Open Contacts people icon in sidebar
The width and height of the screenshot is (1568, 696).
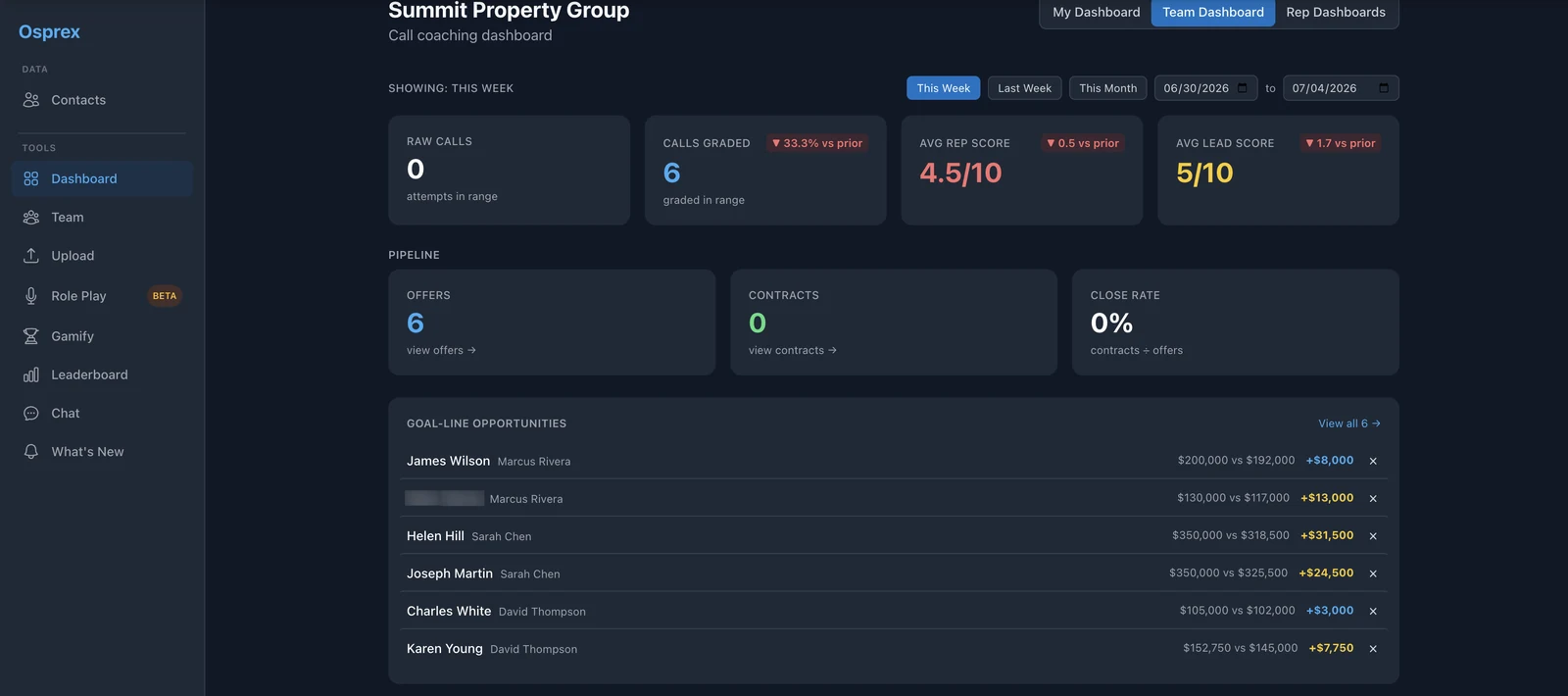(x=31, y=100)
